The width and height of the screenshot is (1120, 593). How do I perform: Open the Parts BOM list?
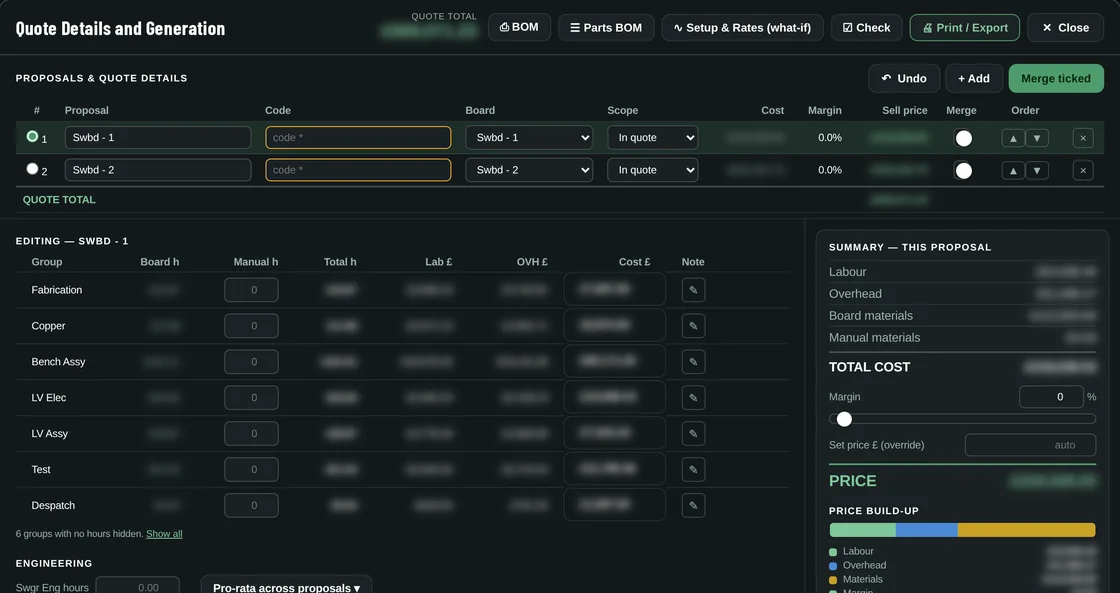pyautogui.click(x=606, y=27)
